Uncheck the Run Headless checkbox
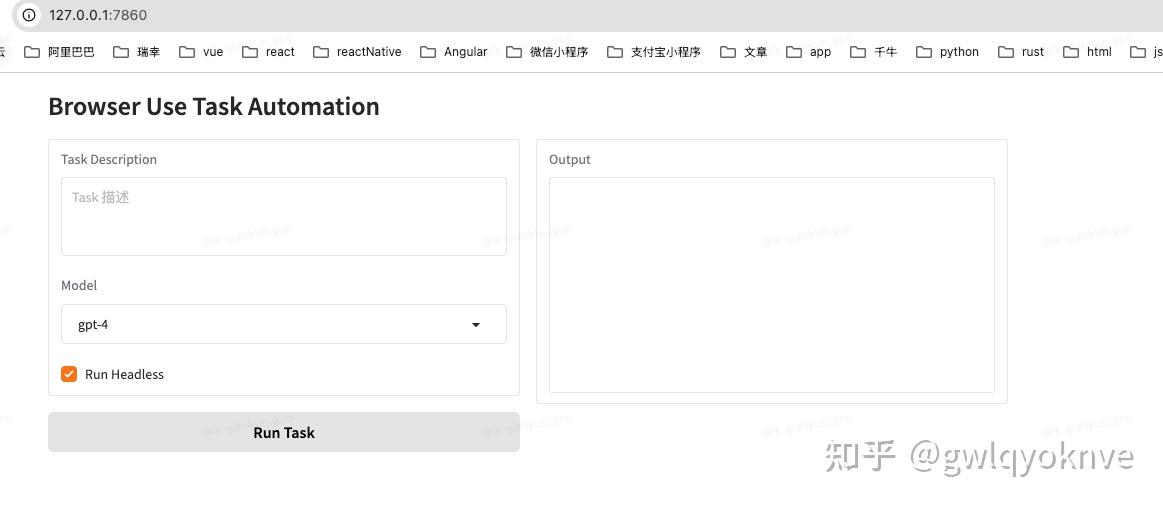Viewport: 1163px width, 508px height. (69, 374)
